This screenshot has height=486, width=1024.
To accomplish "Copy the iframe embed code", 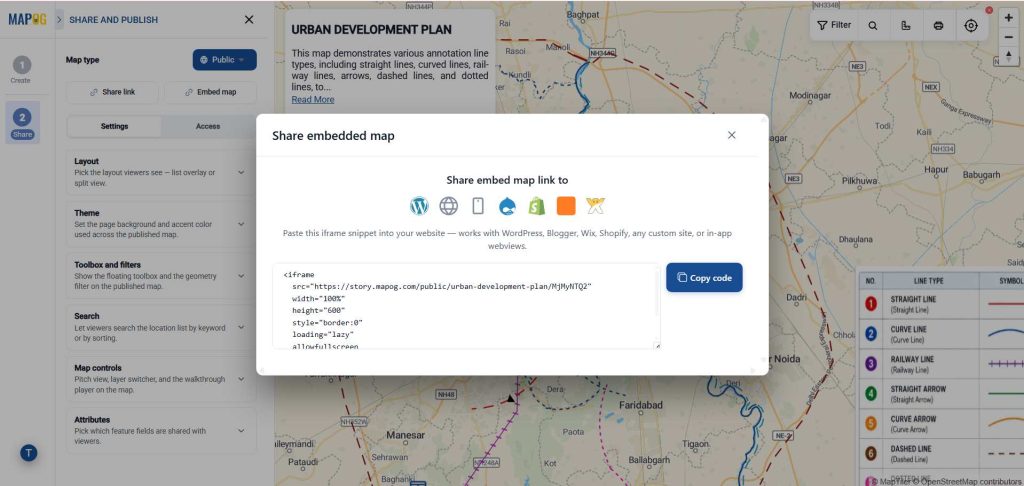I will click(704, 278).
